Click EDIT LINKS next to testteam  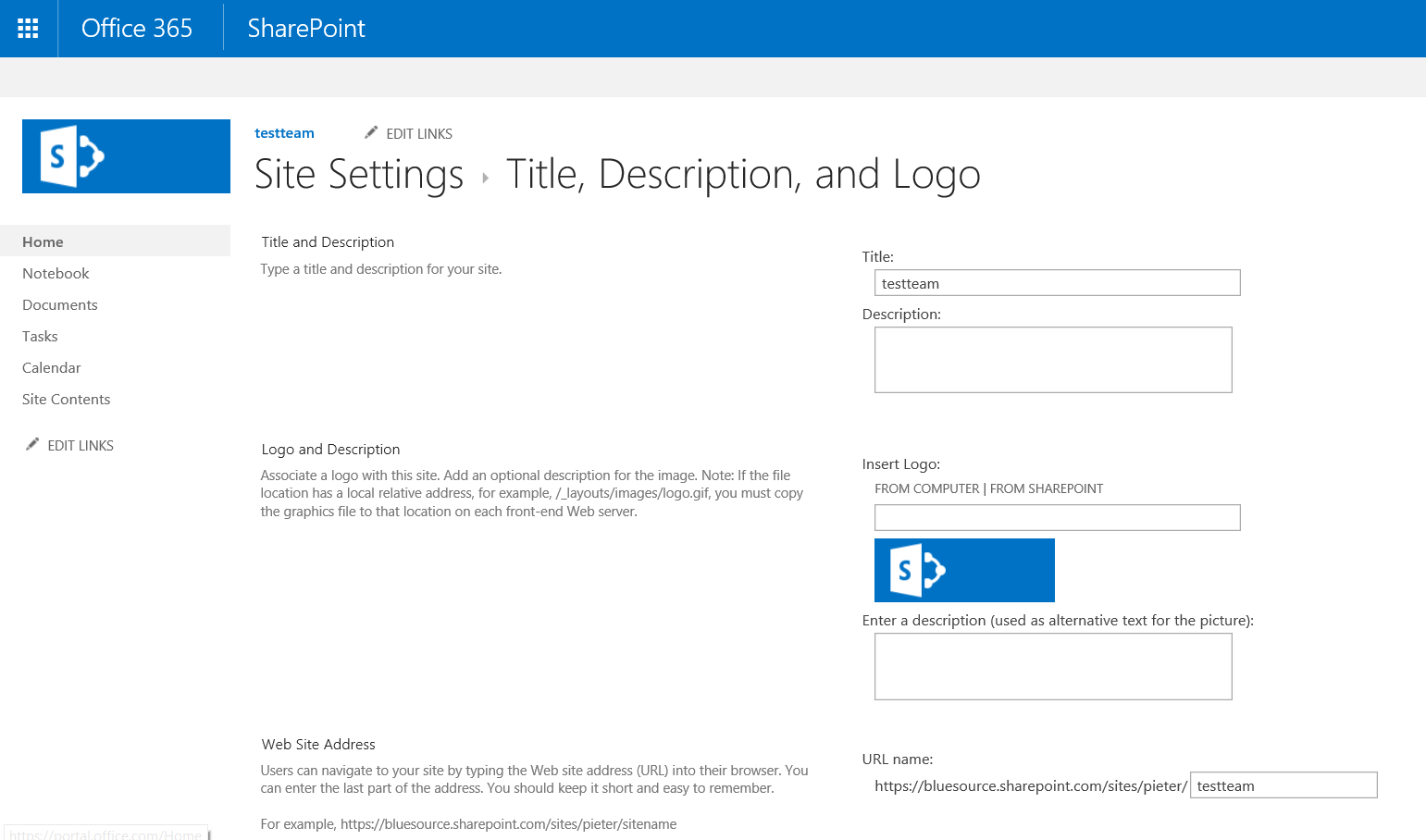pyautogui.click(x=419, y=134)
